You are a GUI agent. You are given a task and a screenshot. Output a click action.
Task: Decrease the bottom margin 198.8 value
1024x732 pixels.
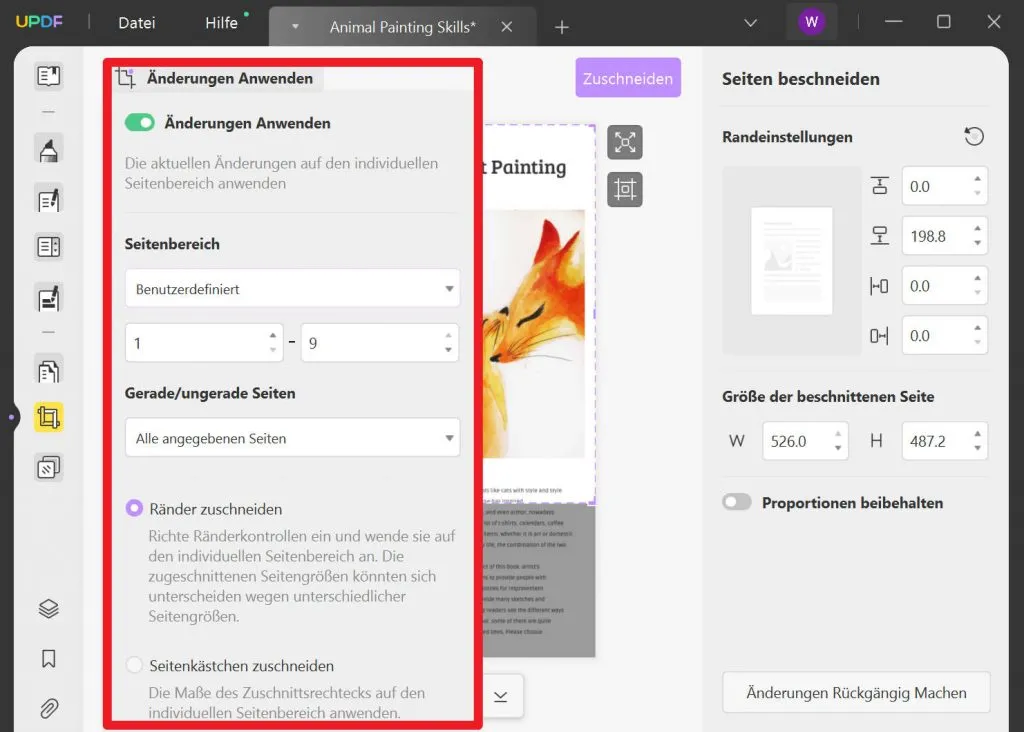pos(978,243)
